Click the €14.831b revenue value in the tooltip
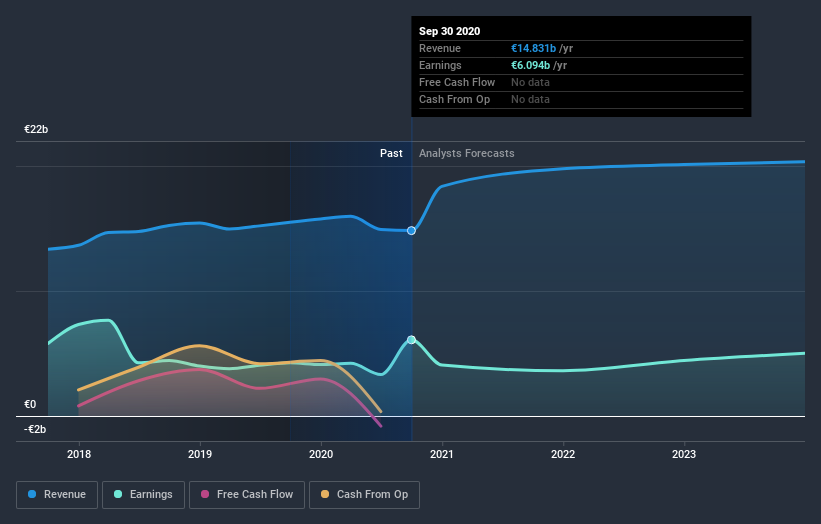This screenshot has height=524, width=821. click(534, 48)
